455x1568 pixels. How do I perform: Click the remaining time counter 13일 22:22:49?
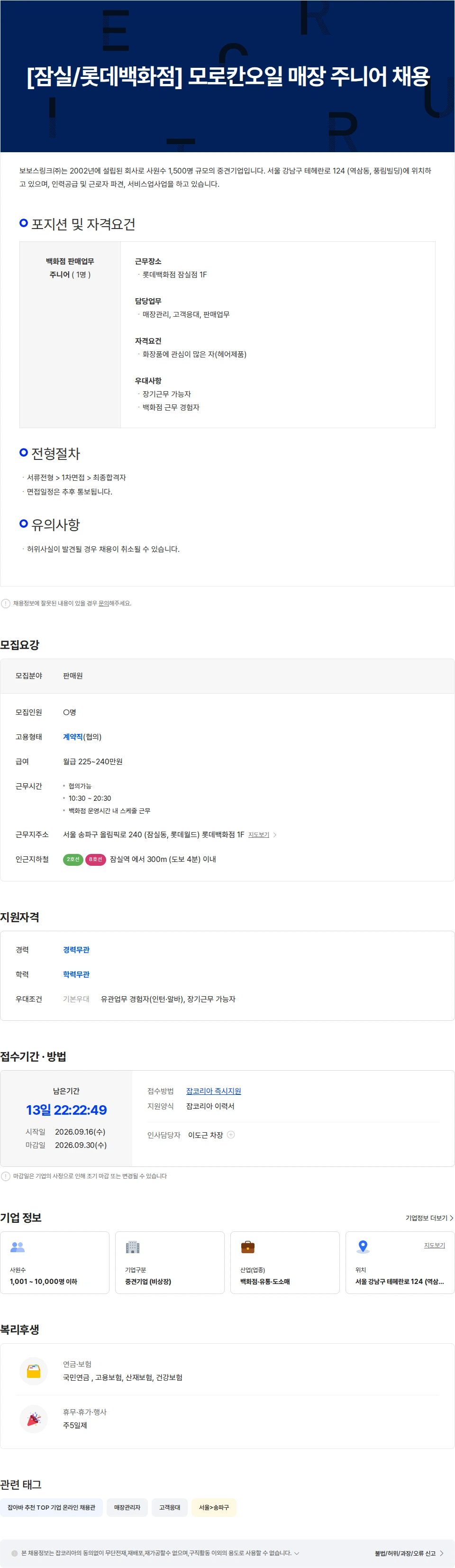tap(66, 1110)
